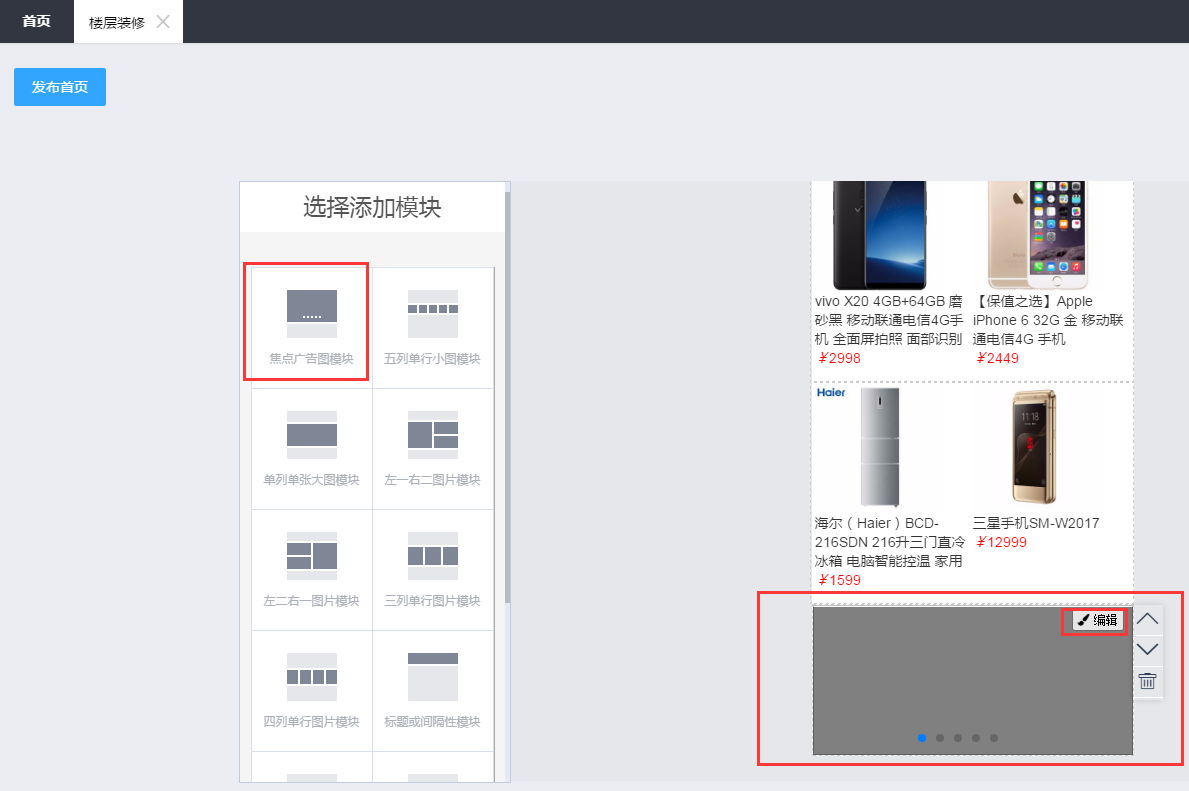Click the module panel vertical scrollbar
The width and height of the screenshot is (1189, 791).
tap(507, 398)
